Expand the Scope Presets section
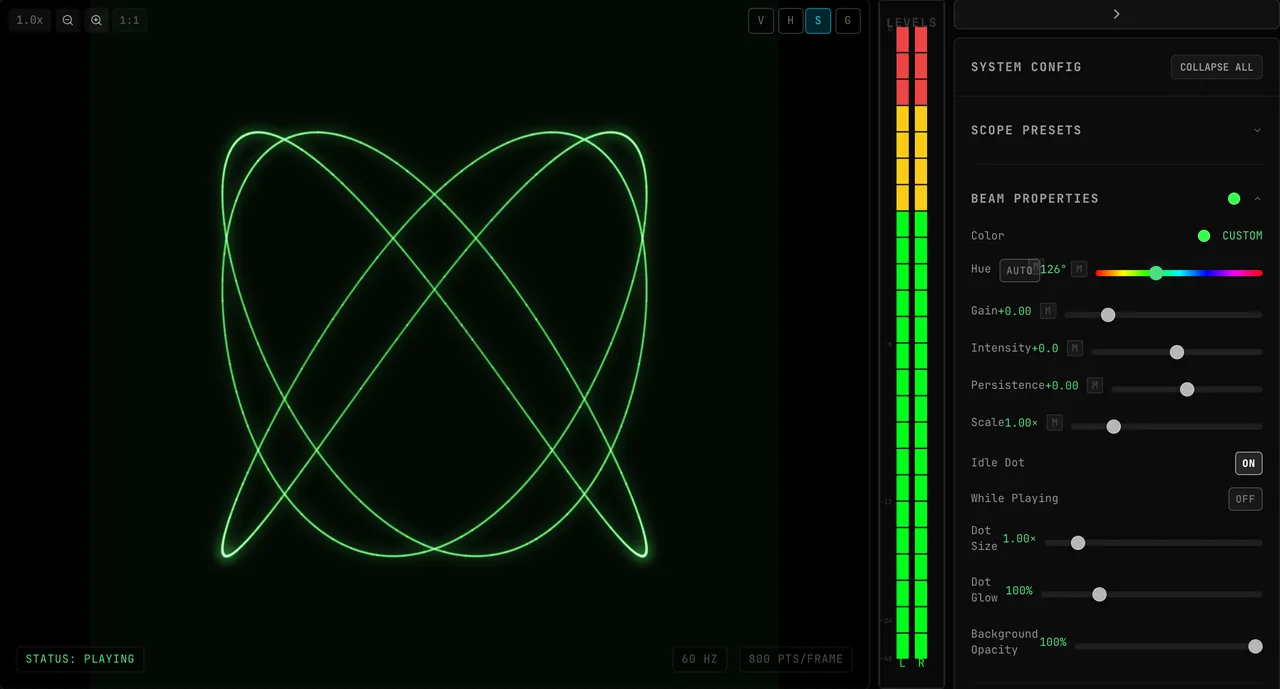The image size is (1280, 689). pyautogui.click(x=1116, y=130)
